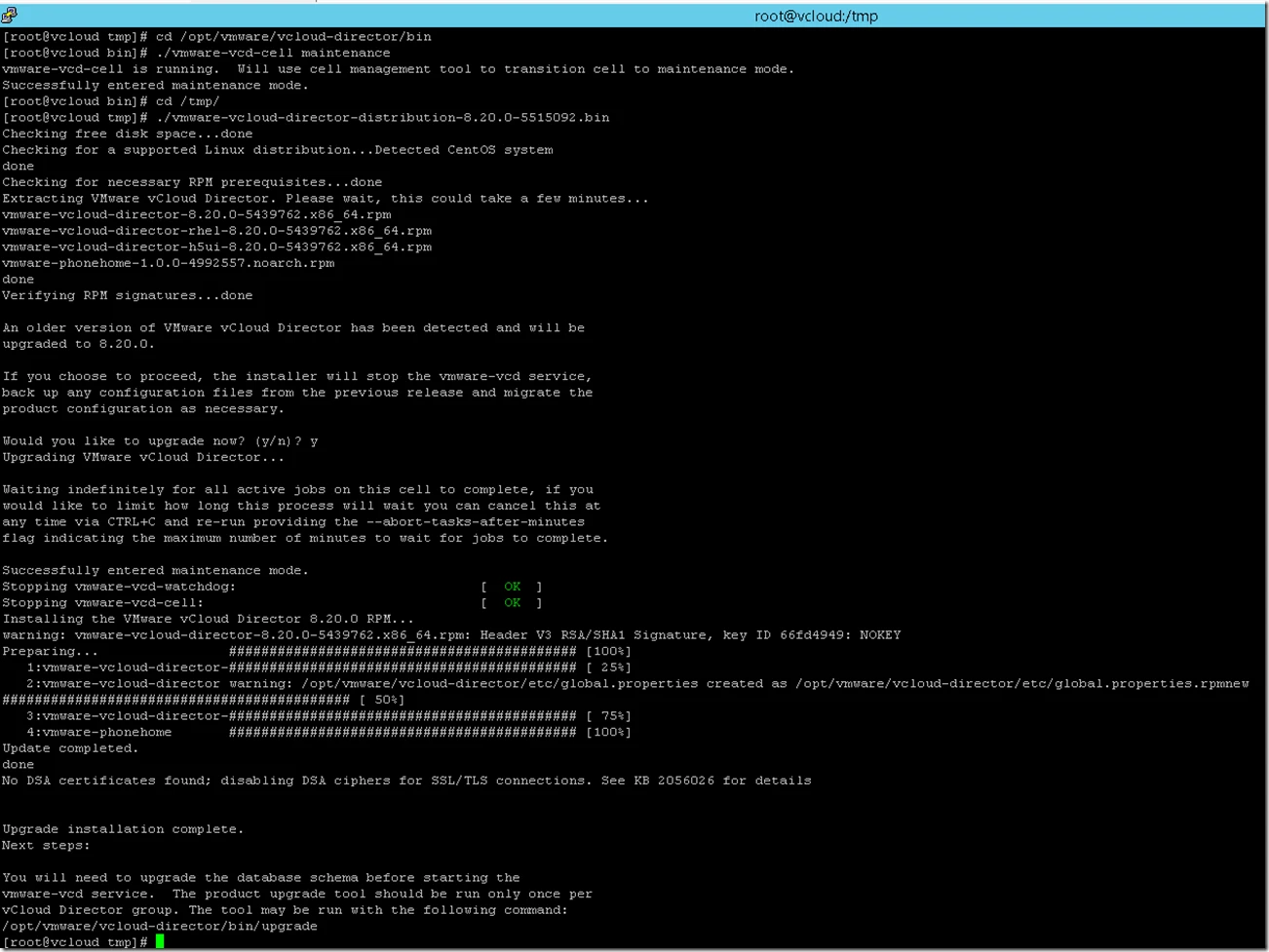The image size is (1269, 952).
Task: Click 'Would you like to upgrade now?' prompt
Action: [x=160, y=440]
